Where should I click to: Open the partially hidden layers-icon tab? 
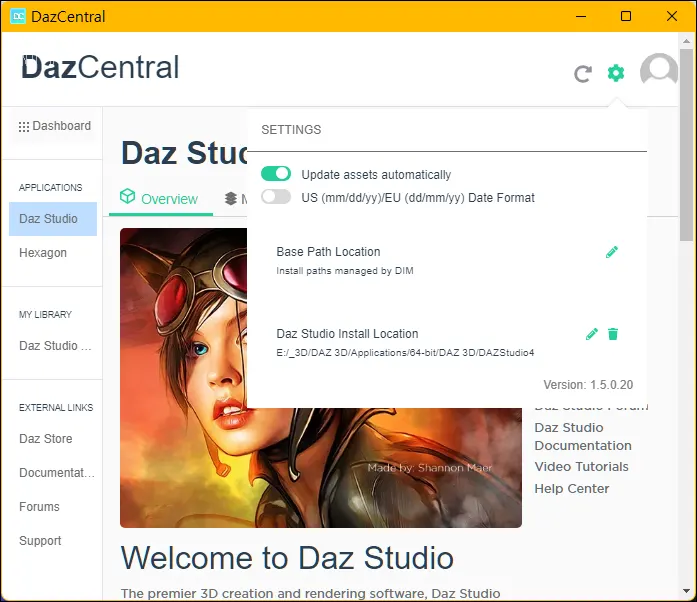tap(236, 198)
